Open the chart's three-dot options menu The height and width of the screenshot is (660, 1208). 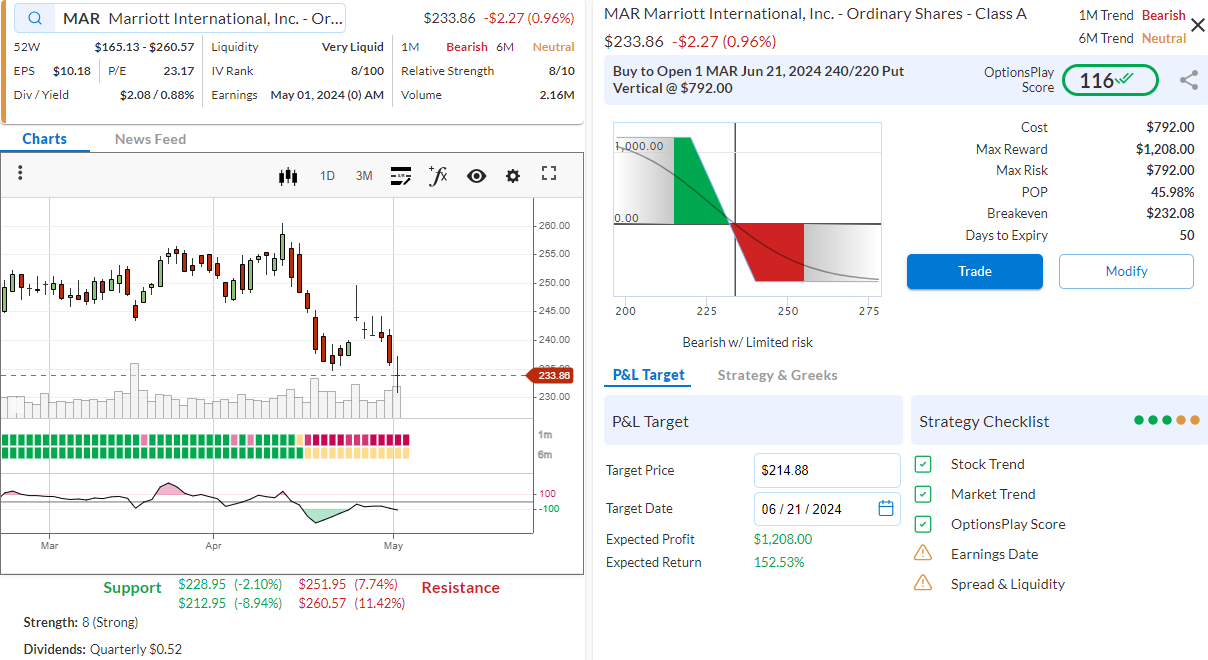coord(20,174)
